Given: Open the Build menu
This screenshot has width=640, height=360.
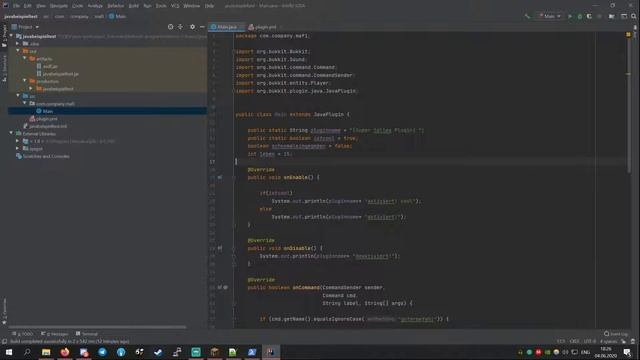Looking at the screenshot, I should click(133, 6).
